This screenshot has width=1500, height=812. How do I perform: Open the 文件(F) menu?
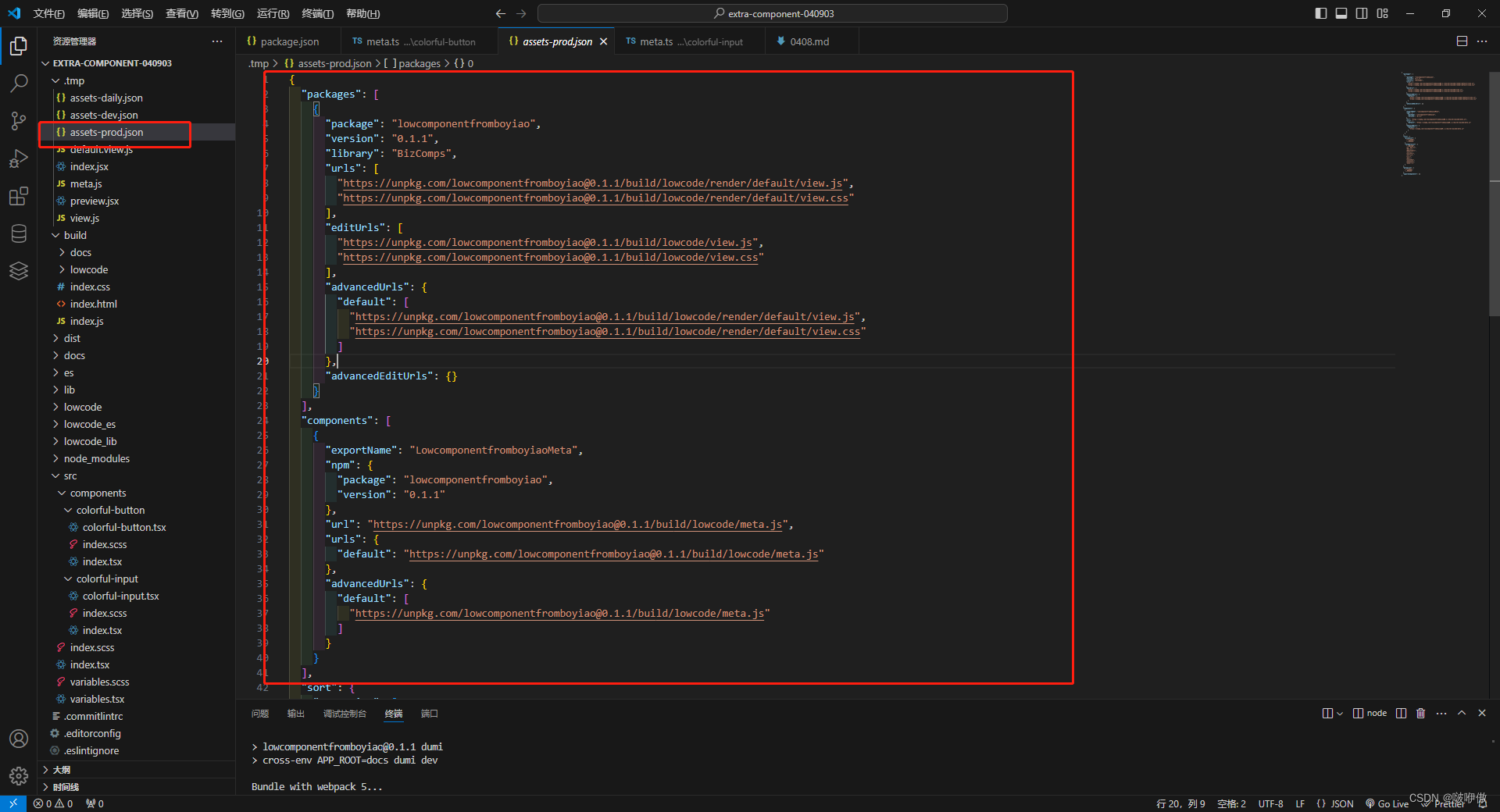(x=48, y=13)
